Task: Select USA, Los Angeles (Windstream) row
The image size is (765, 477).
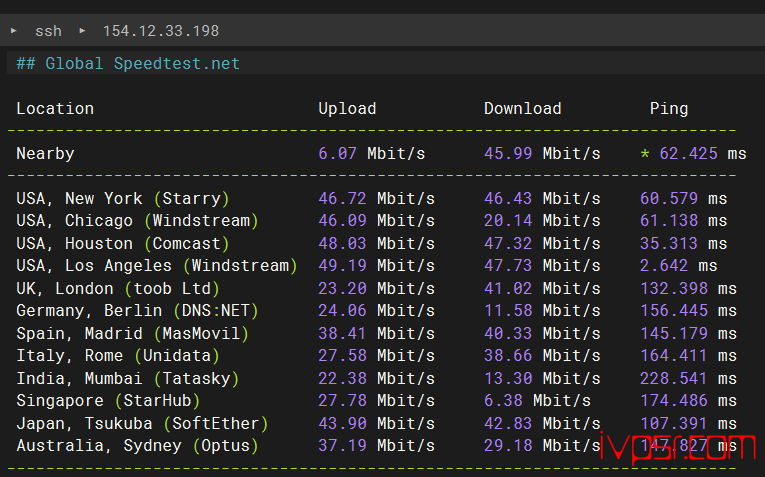Action: (157, 265)
